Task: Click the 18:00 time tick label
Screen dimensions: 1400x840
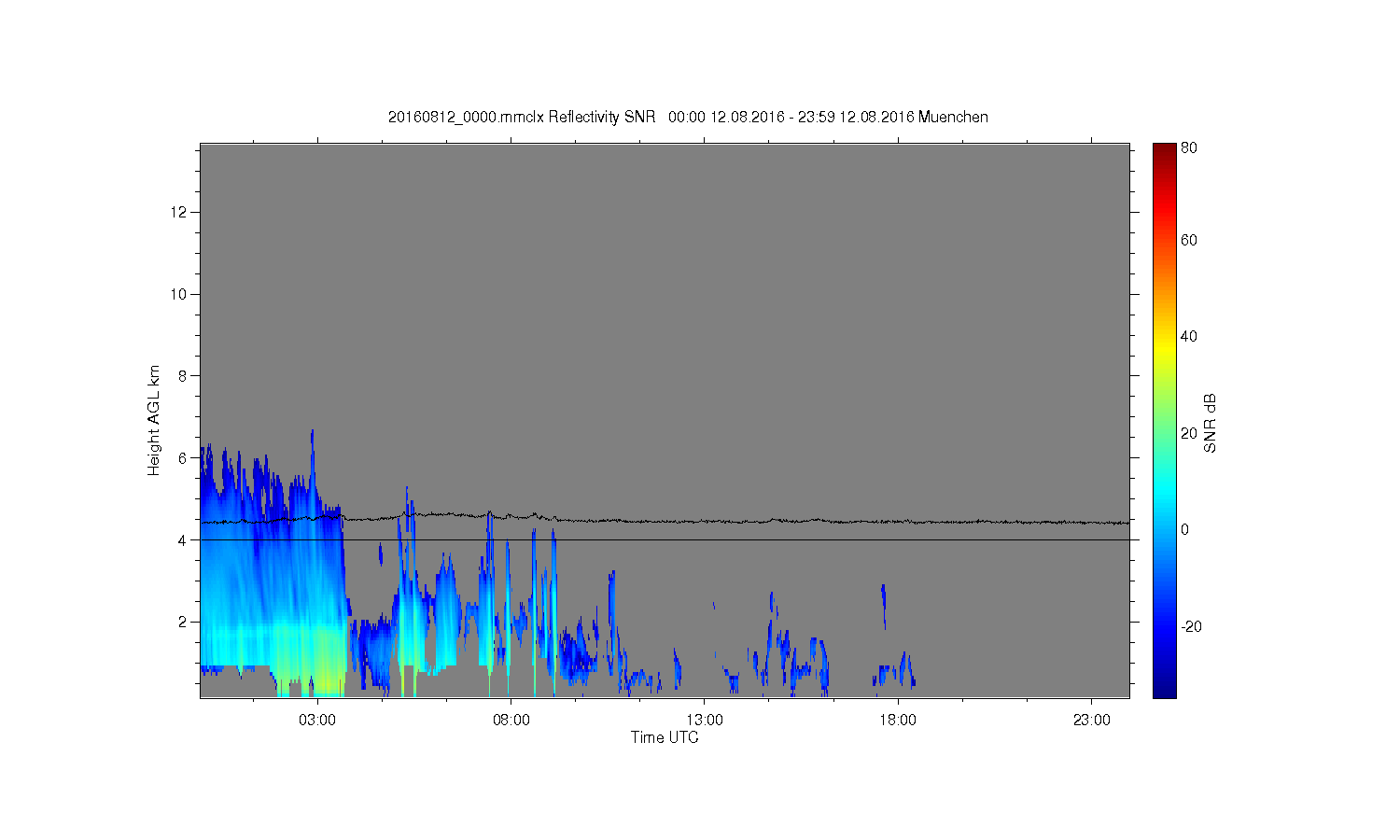Action: (x=898, y=721)
